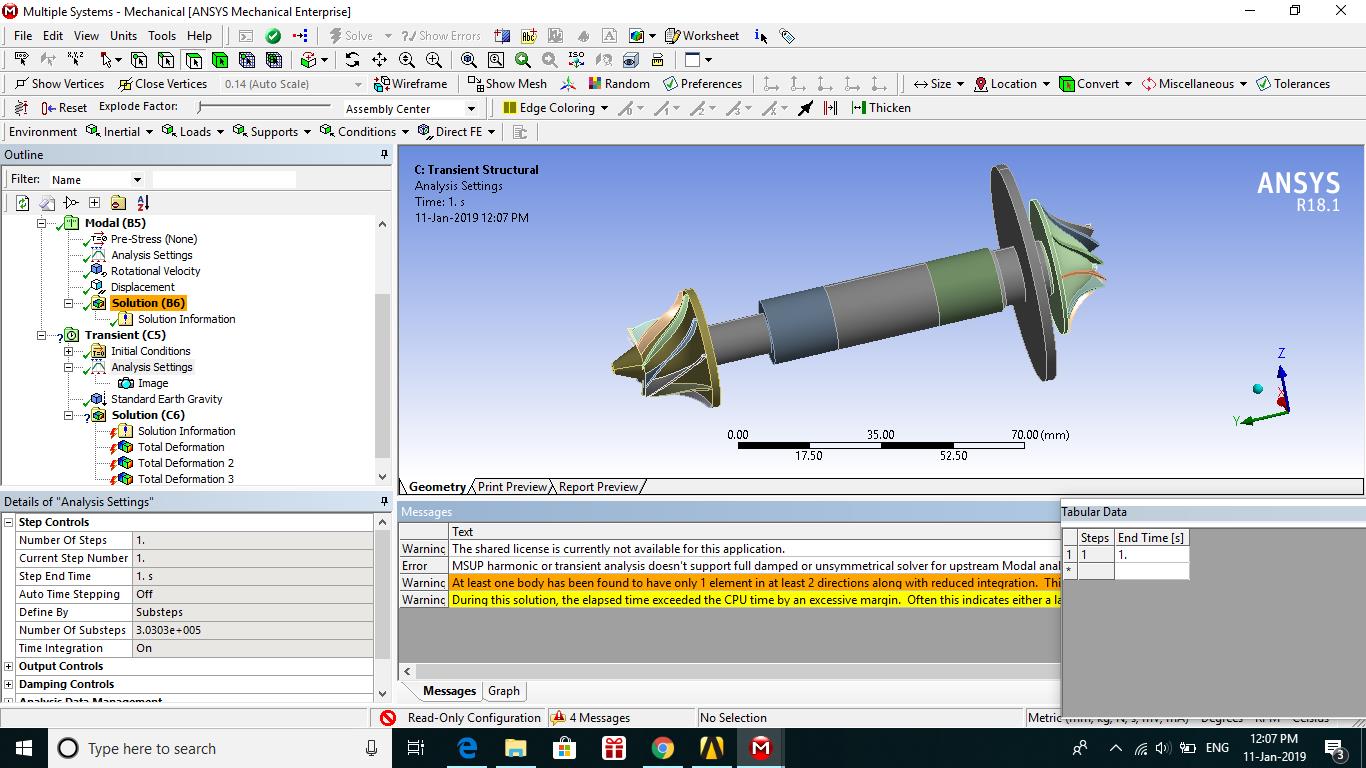Set the view to ISO orientation
The width and height of the screenshot is (1366, 768).
(x=576, y=60)
